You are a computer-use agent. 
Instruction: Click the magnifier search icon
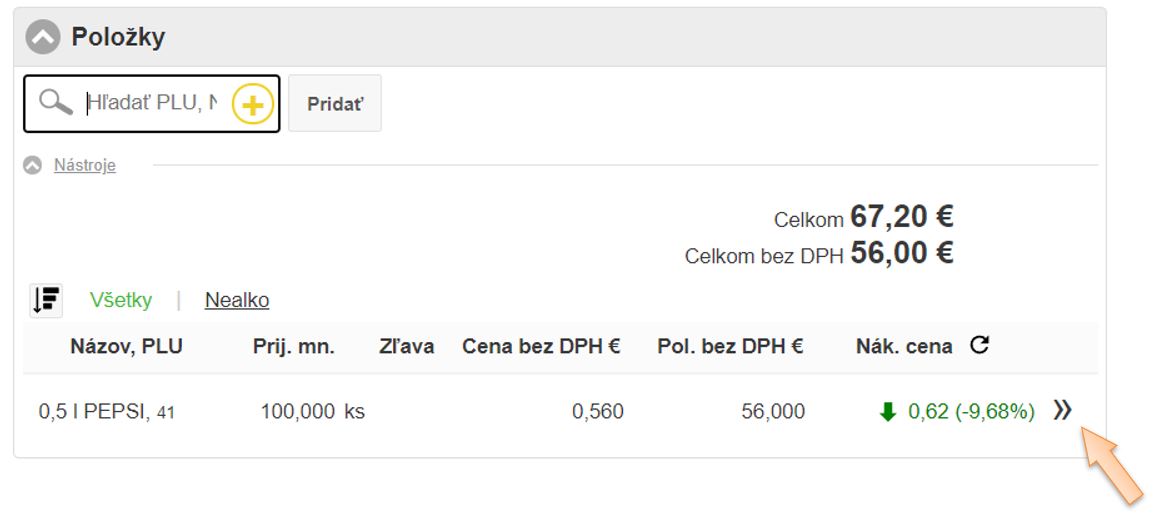click(56, 103)
